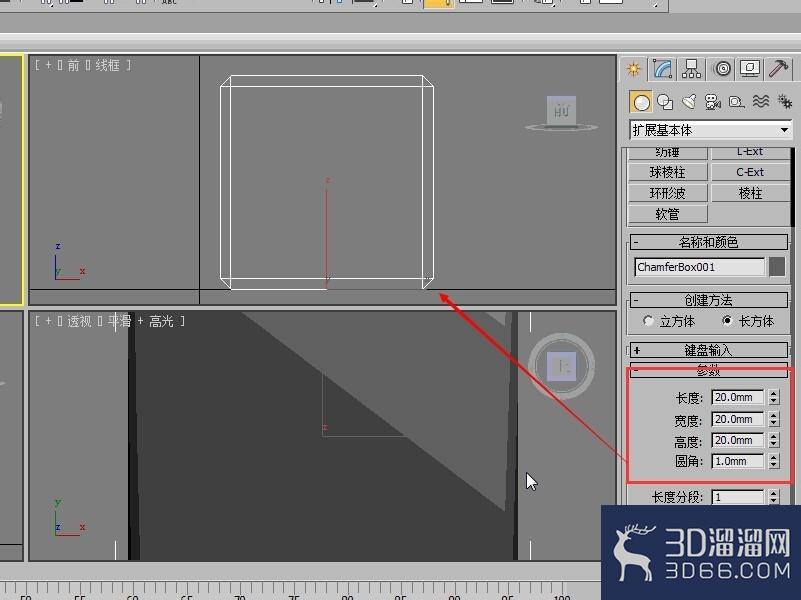This screenshot has width=801, height=600.
Task: Click the 宽度 value field
Action: pyautogui.click(x=738, y=419)
